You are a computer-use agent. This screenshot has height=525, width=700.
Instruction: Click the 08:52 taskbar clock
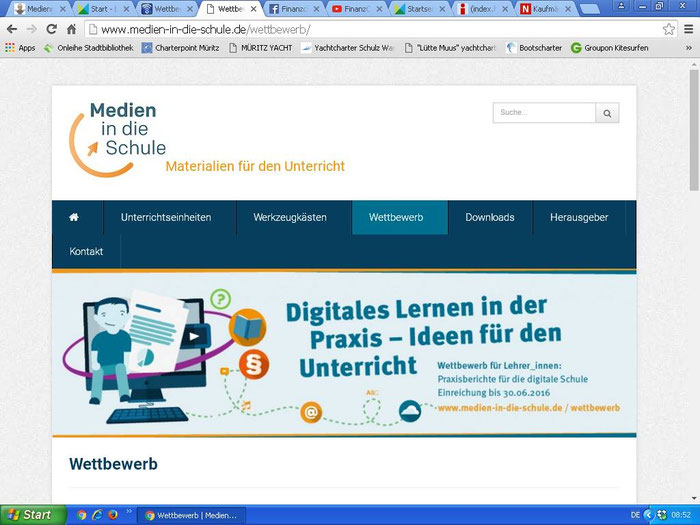(x=681, y=515)
